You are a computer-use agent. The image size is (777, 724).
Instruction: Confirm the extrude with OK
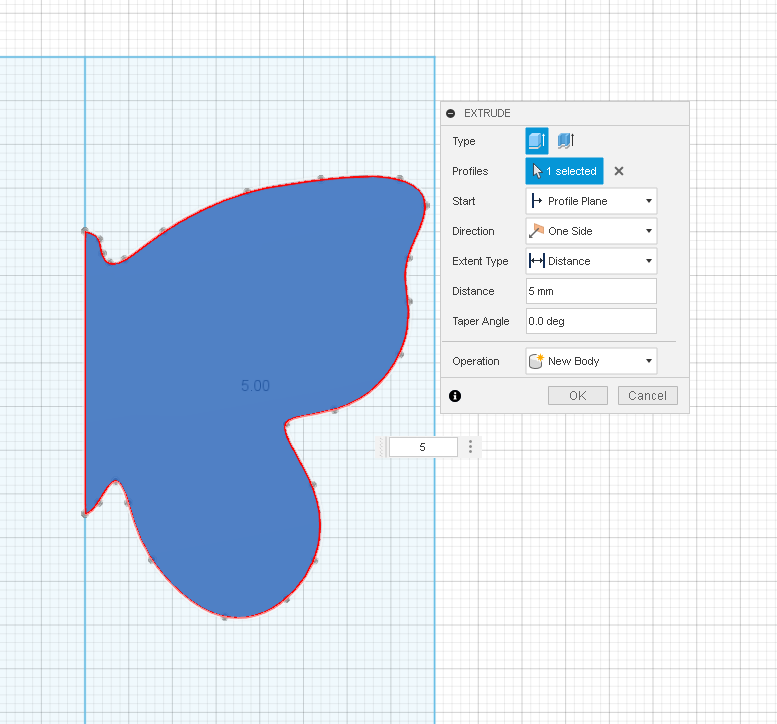point(578,395)
